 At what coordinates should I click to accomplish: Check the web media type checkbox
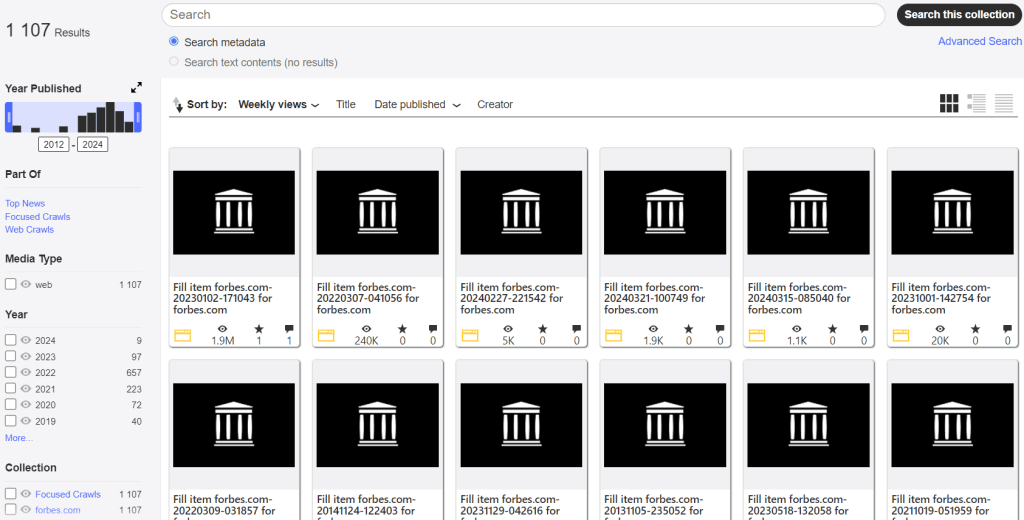pyautogui.click(x=10, y=284)
